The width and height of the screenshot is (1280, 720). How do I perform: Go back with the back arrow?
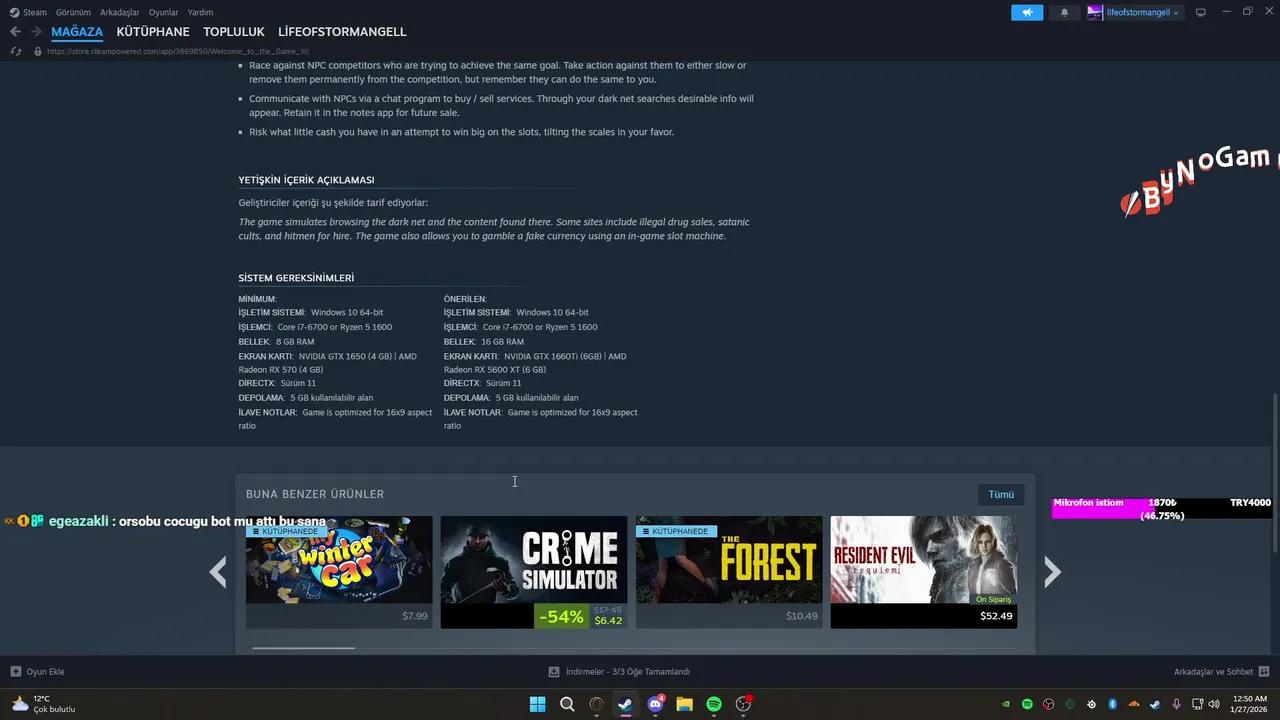[15, 32]
